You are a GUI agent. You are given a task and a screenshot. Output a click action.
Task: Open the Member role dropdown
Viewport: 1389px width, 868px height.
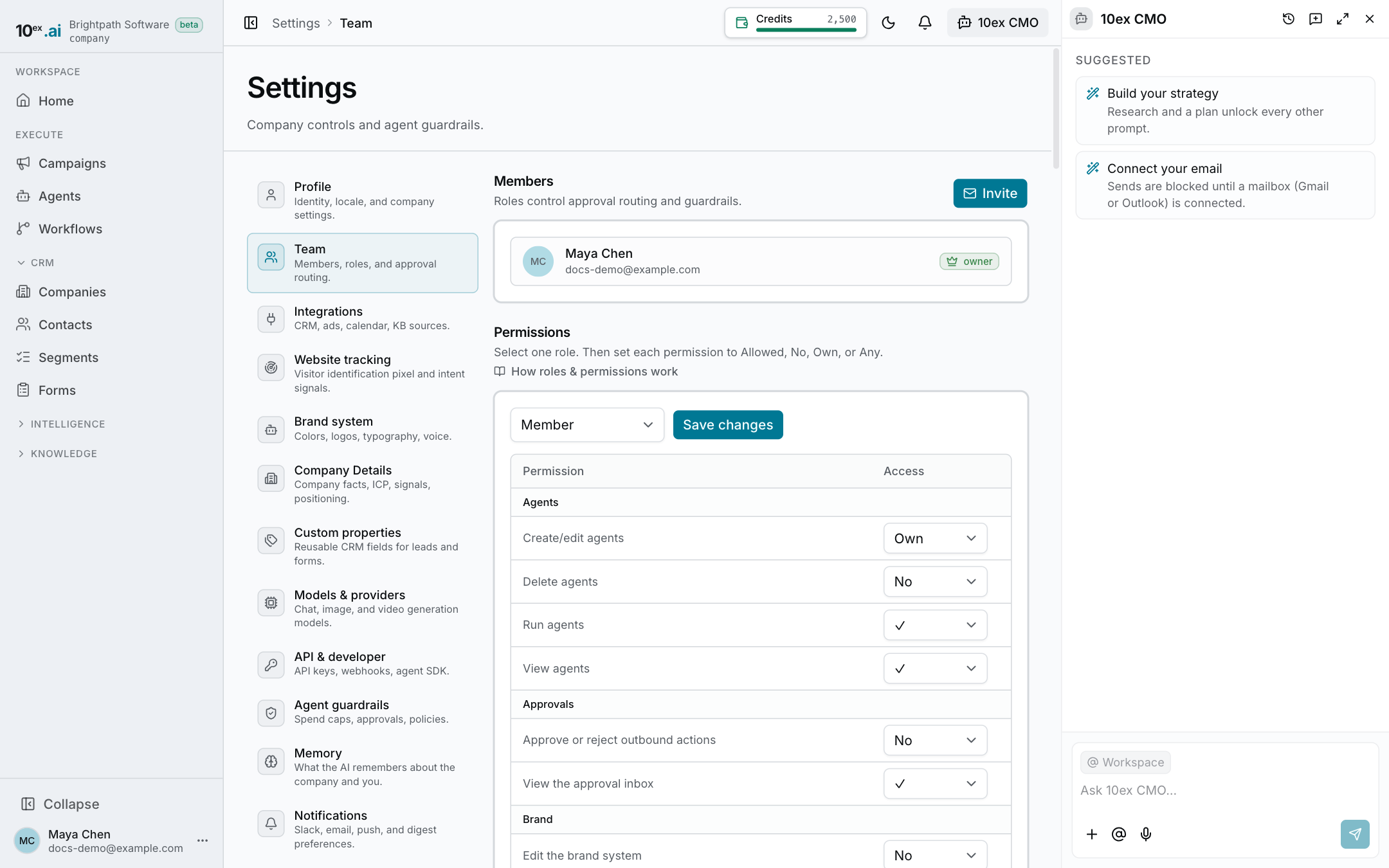point(587,425)
